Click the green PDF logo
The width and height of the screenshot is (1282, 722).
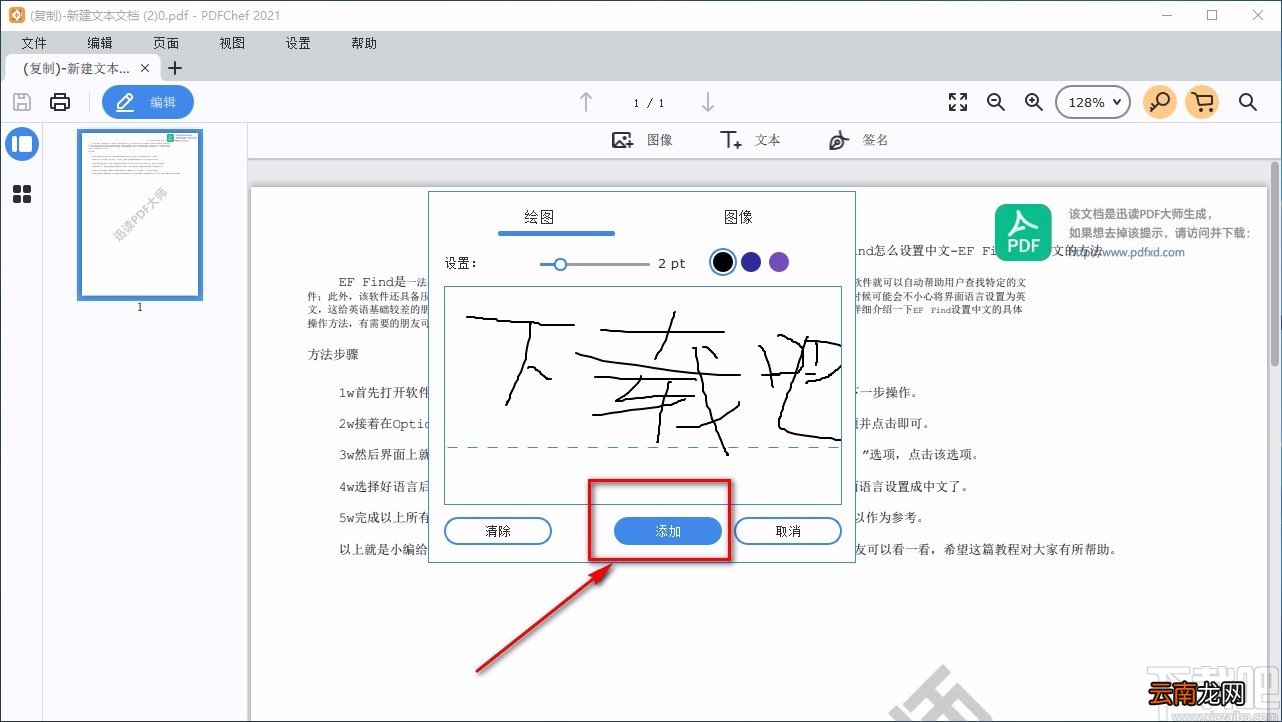point(1023,232)
